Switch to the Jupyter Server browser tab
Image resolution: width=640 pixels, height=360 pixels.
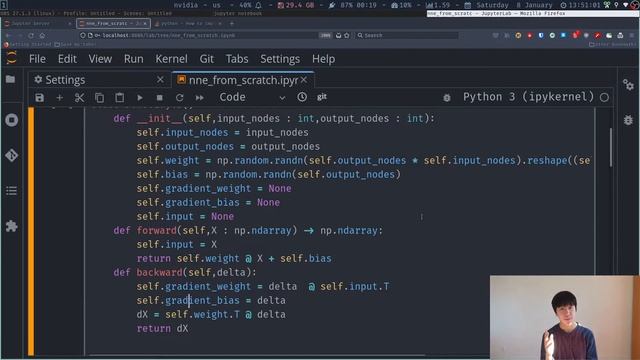click(x=38, y=24)
